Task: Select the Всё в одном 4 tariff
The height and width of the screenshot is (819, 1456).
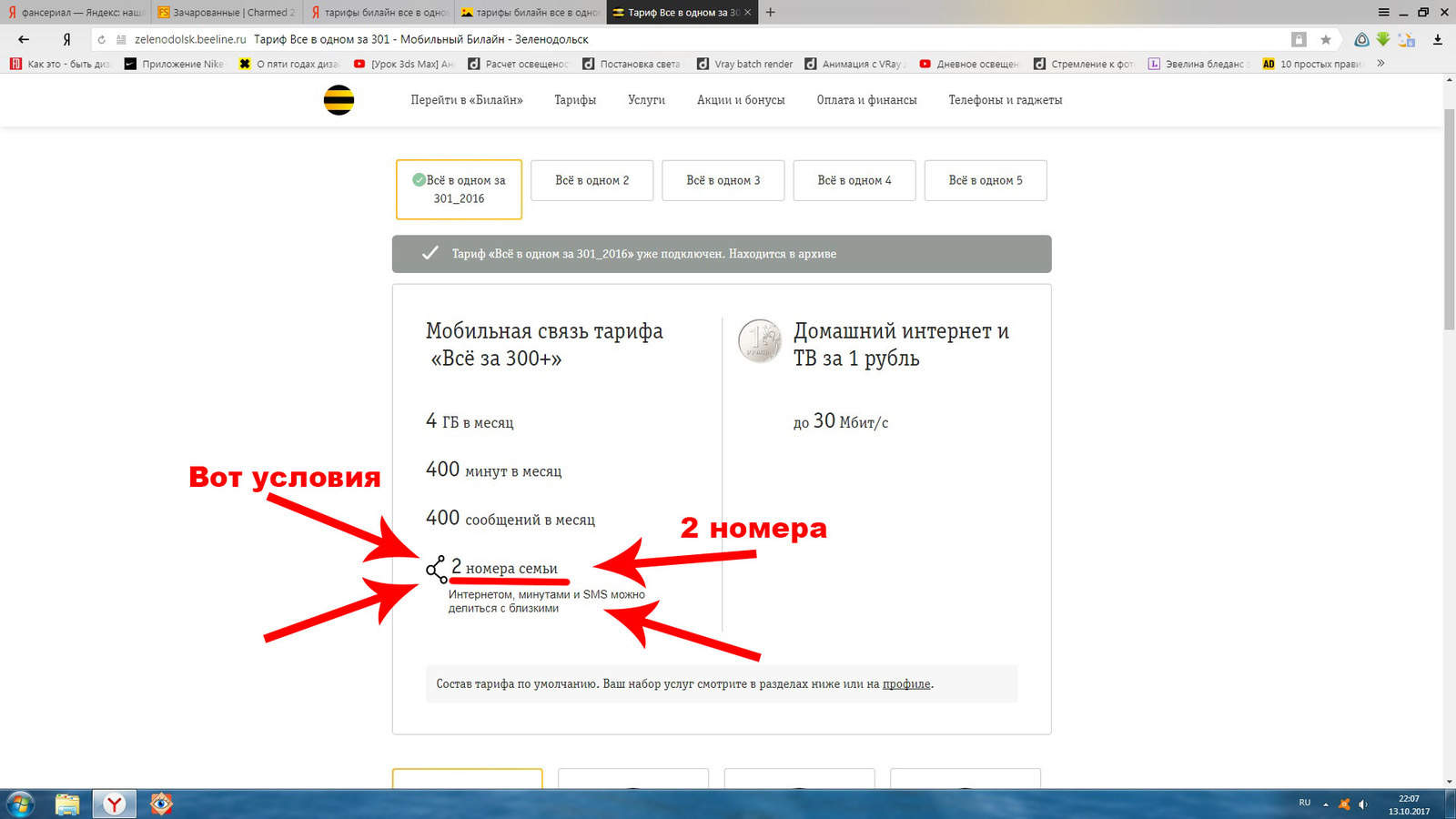Action: tap(854, 180)
